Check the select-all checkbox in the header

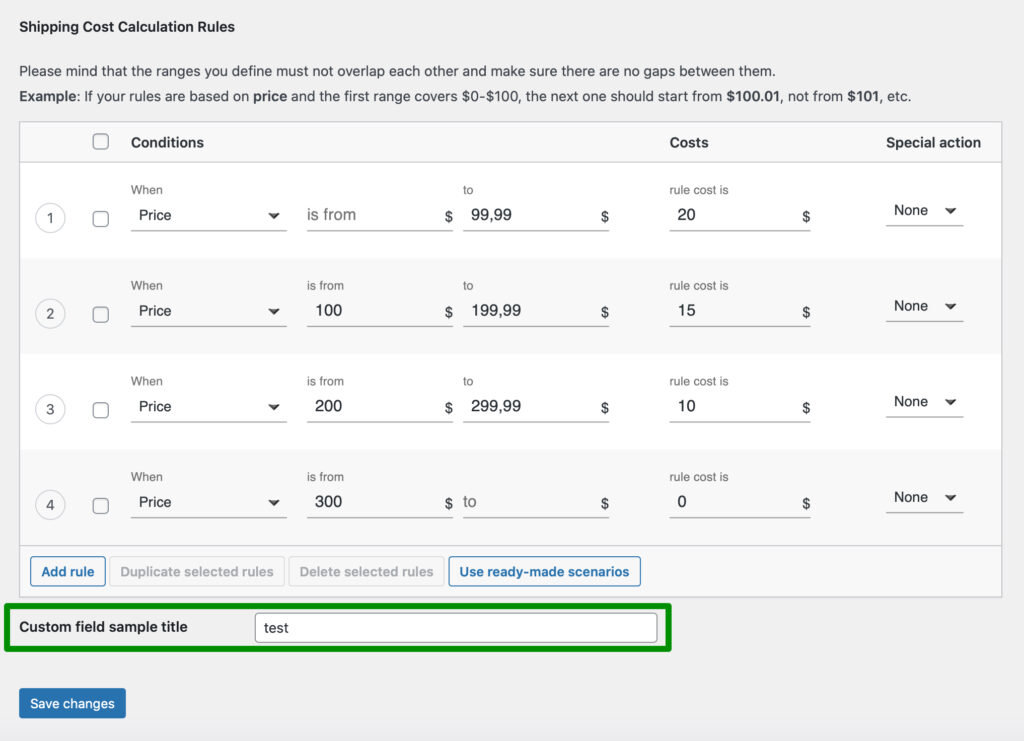click(100, 141)
